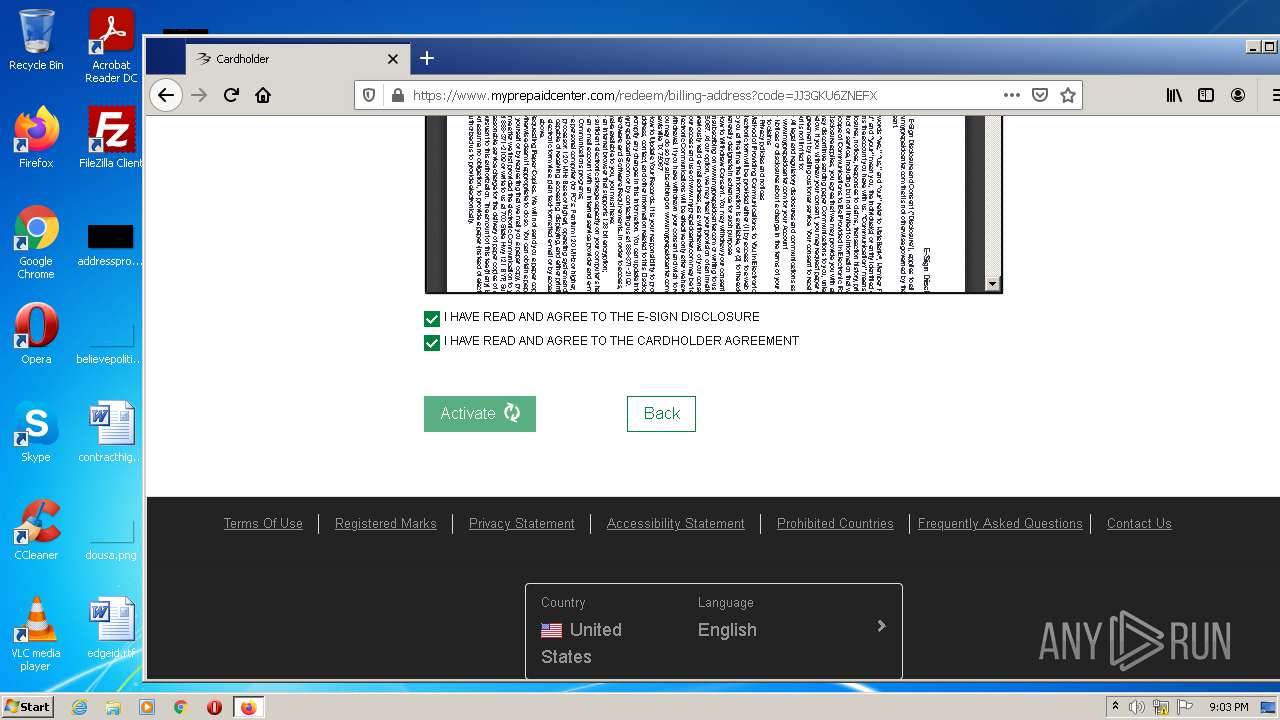1280x720 pixels.
Task: Close the Cardholder tab
Action: coord(393,59)
